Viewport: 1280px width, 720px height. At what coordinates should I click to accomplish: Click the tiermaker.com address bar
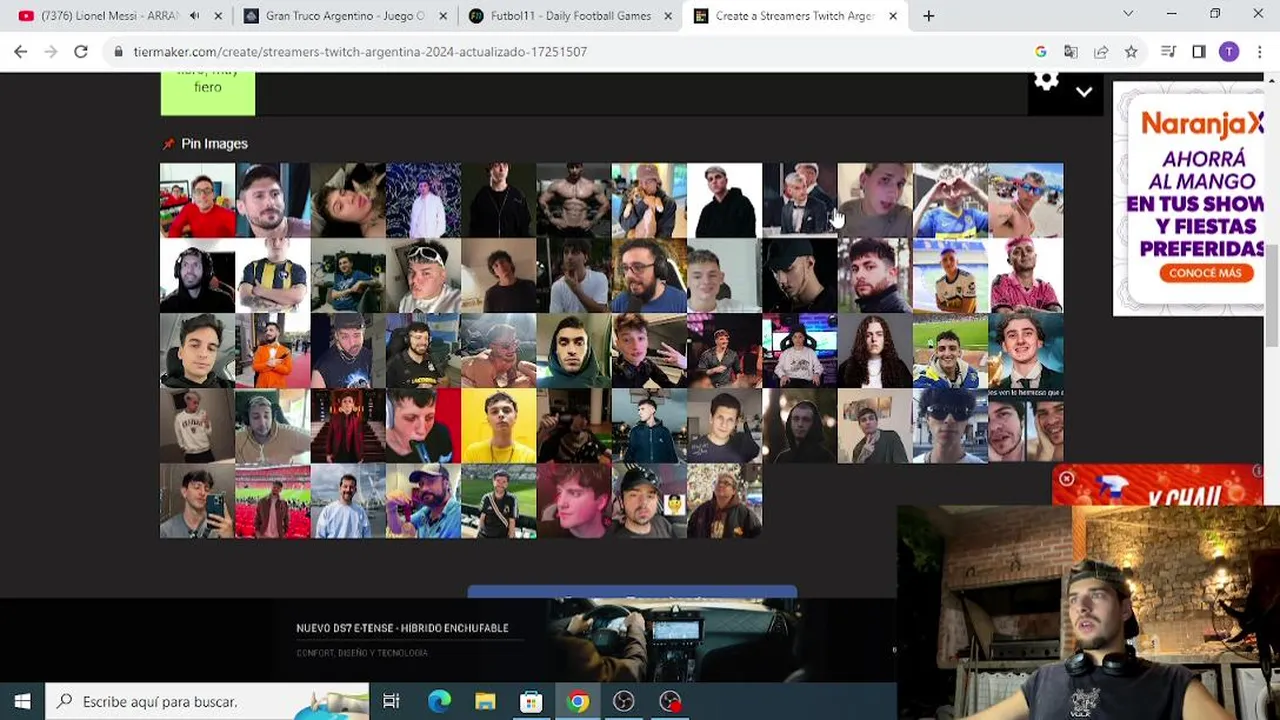tap(570, 52)
